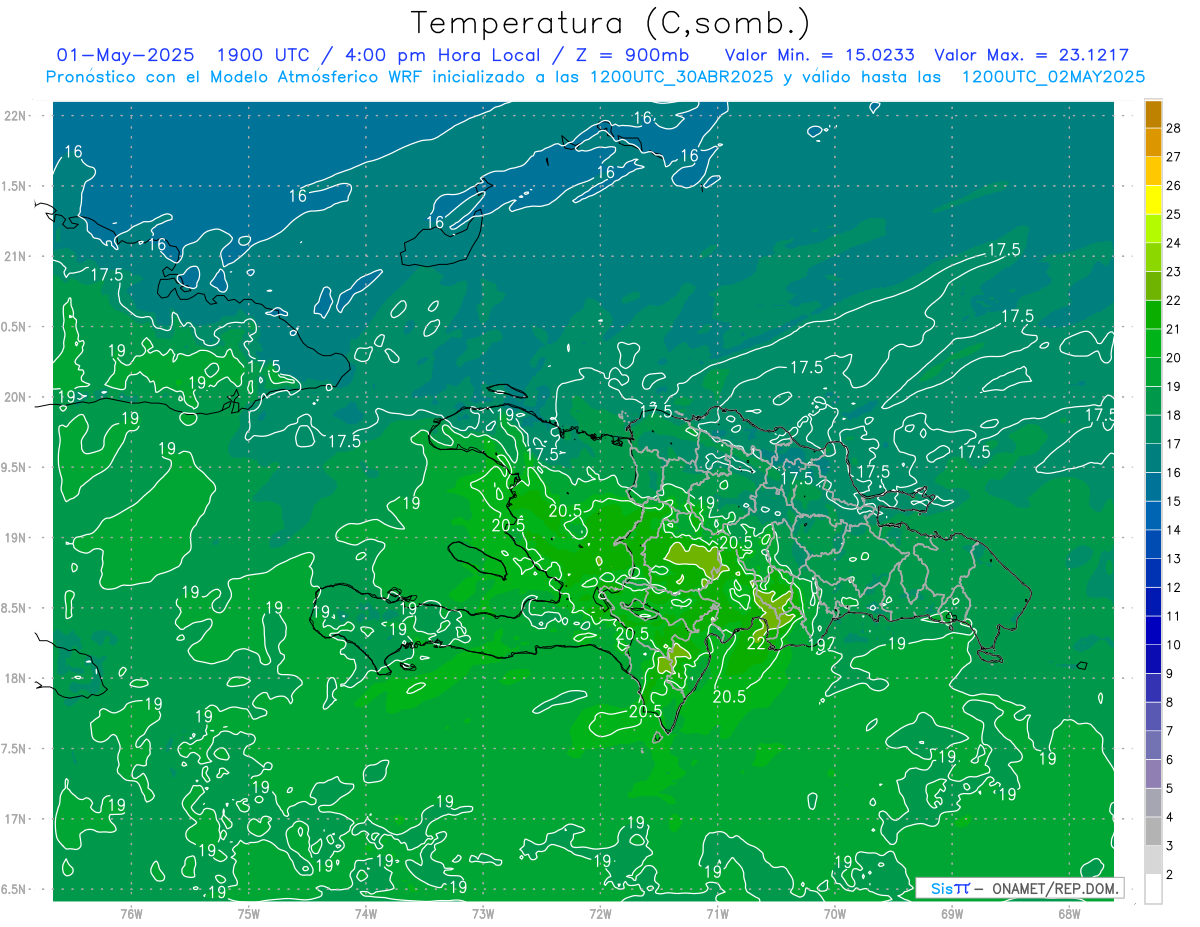Click the '20N' latitude axis label
1200x927 pixels.
(x=17, y=397)
